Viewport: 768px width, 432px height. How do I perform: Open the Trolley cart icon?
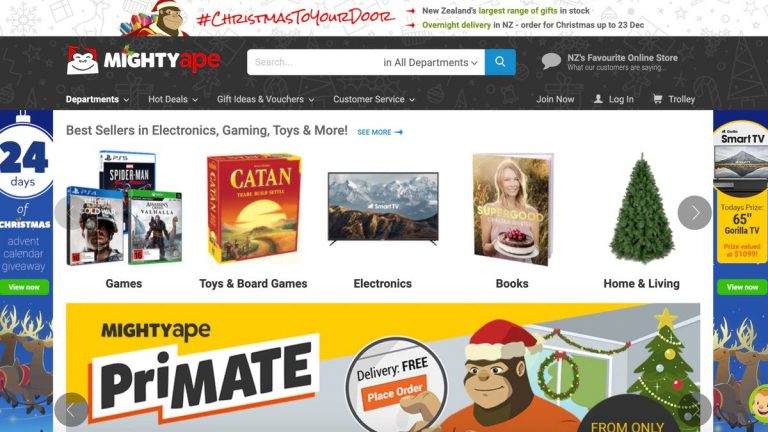pyautogui.click(x=657, y=99)
